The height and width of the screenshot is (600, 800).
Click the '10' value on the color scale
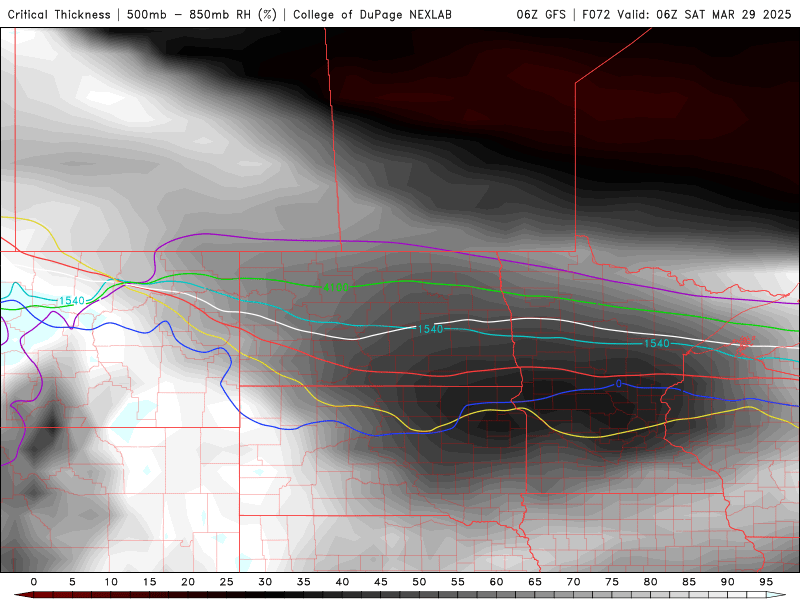[111, 582]
